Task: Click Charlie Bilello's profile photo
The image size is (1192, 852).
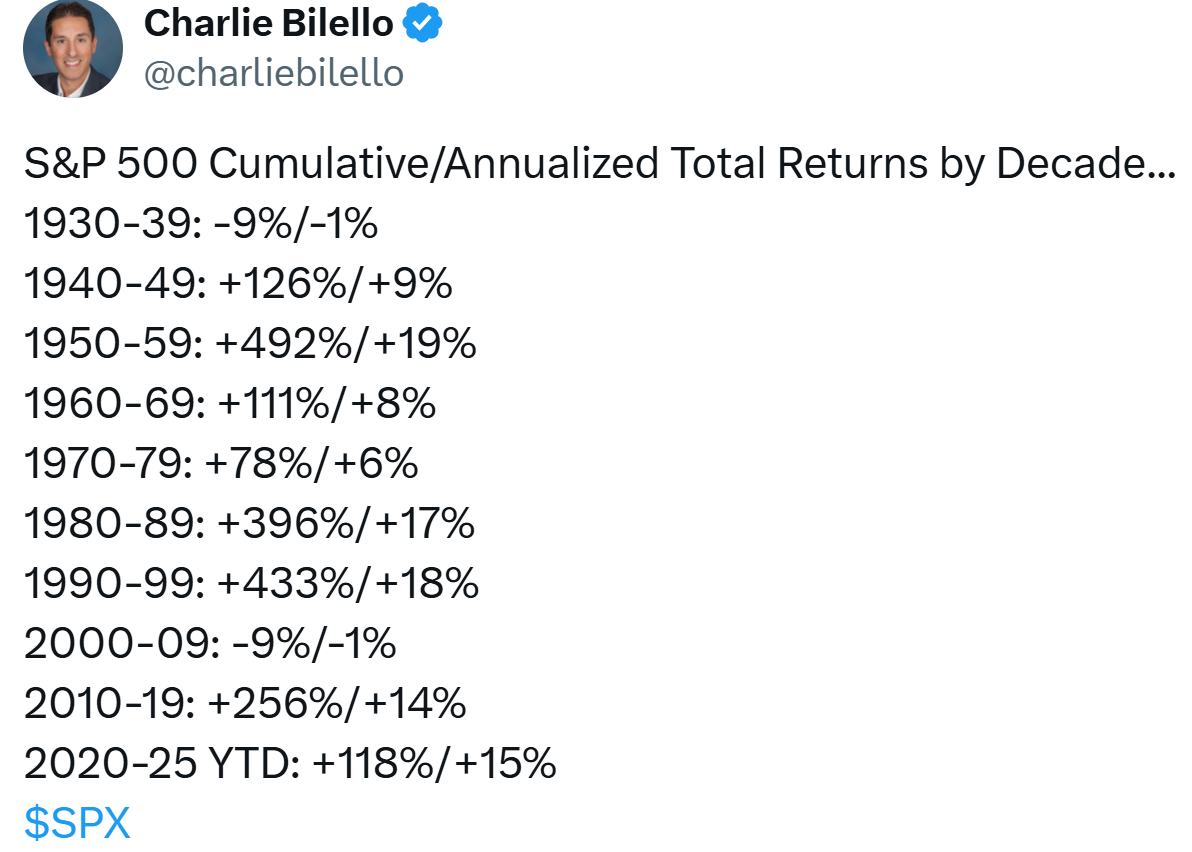Action: tap(72, 48)
